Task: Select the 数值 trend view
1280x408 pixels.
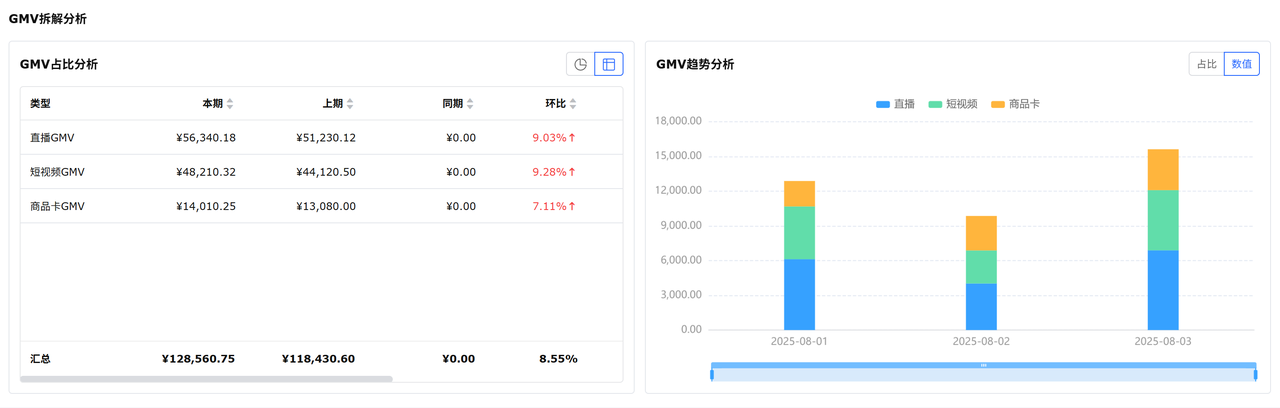Action: [x=1242, y=64]
